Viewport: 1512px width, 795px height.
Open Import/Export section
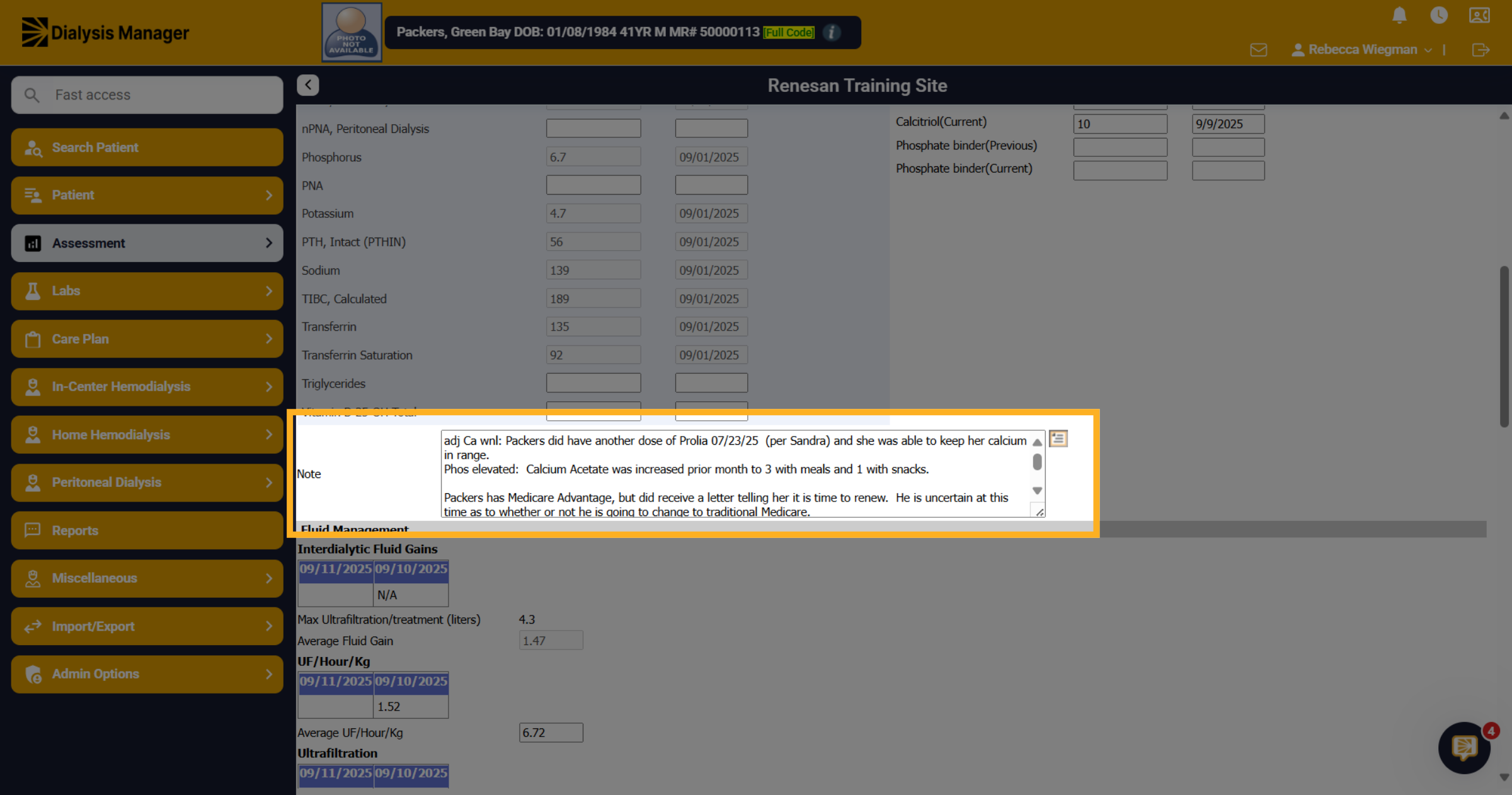tap(147, 626)
